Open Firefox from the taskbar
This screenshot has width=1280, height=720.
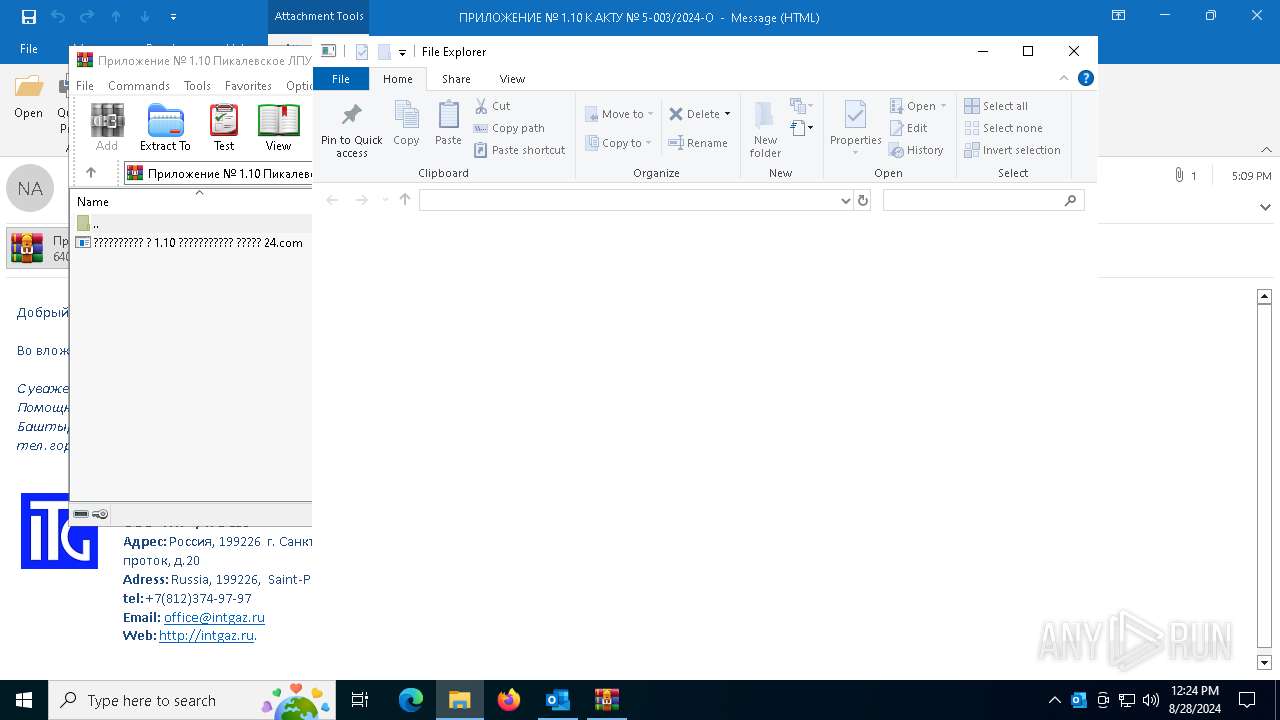509,700
